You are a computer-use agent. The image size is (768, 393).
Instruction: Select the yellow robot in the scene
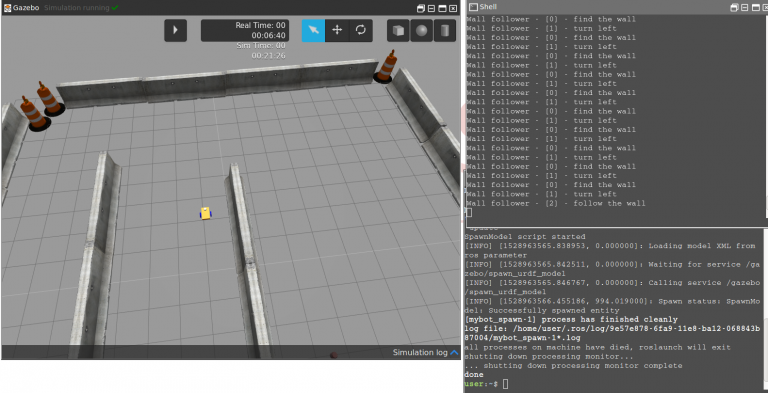pyautogui.click(x=206, y=213)
